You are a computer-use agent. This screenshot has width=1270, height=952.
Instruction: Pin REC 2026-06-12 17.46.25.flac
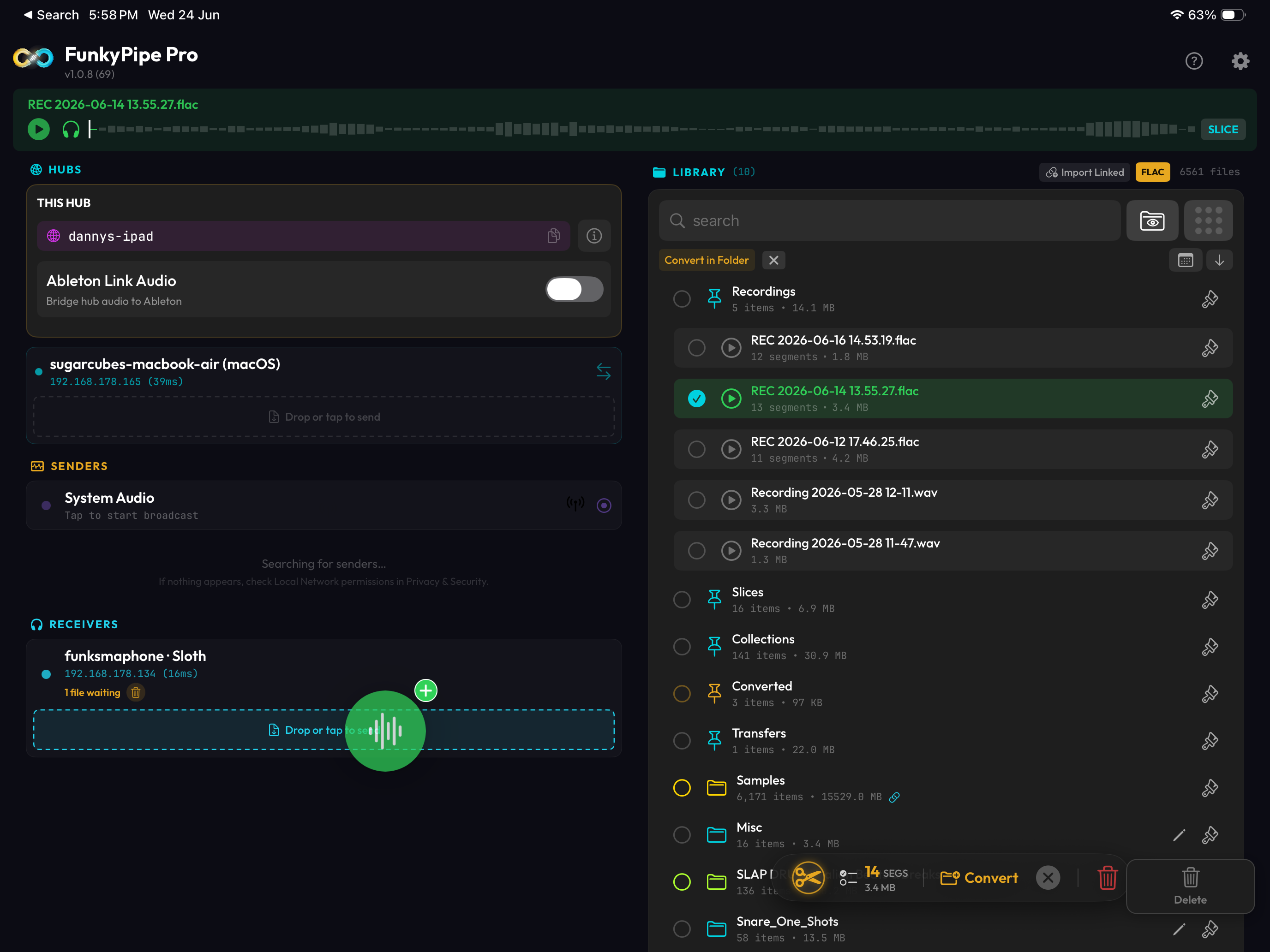coord(1210,449)
